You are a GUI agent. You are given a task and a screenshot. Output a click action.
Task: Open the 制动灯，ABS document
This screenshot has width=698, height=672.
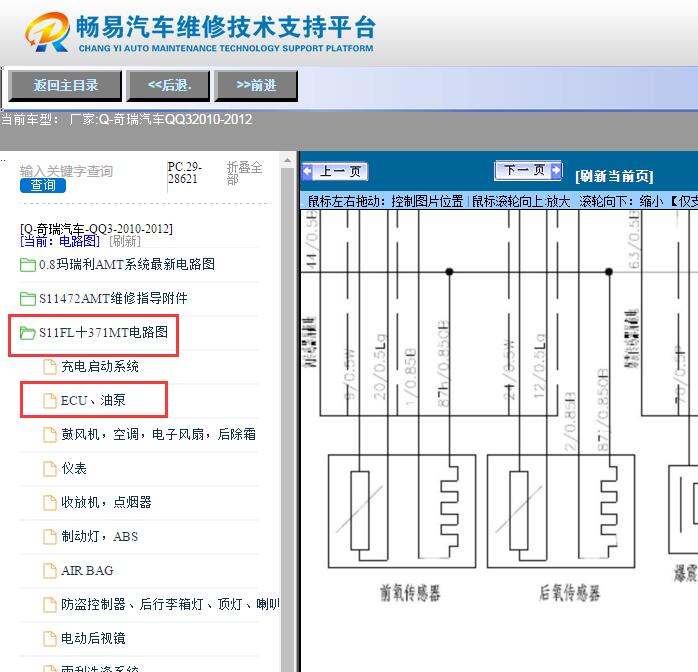[x=99, y=536]
